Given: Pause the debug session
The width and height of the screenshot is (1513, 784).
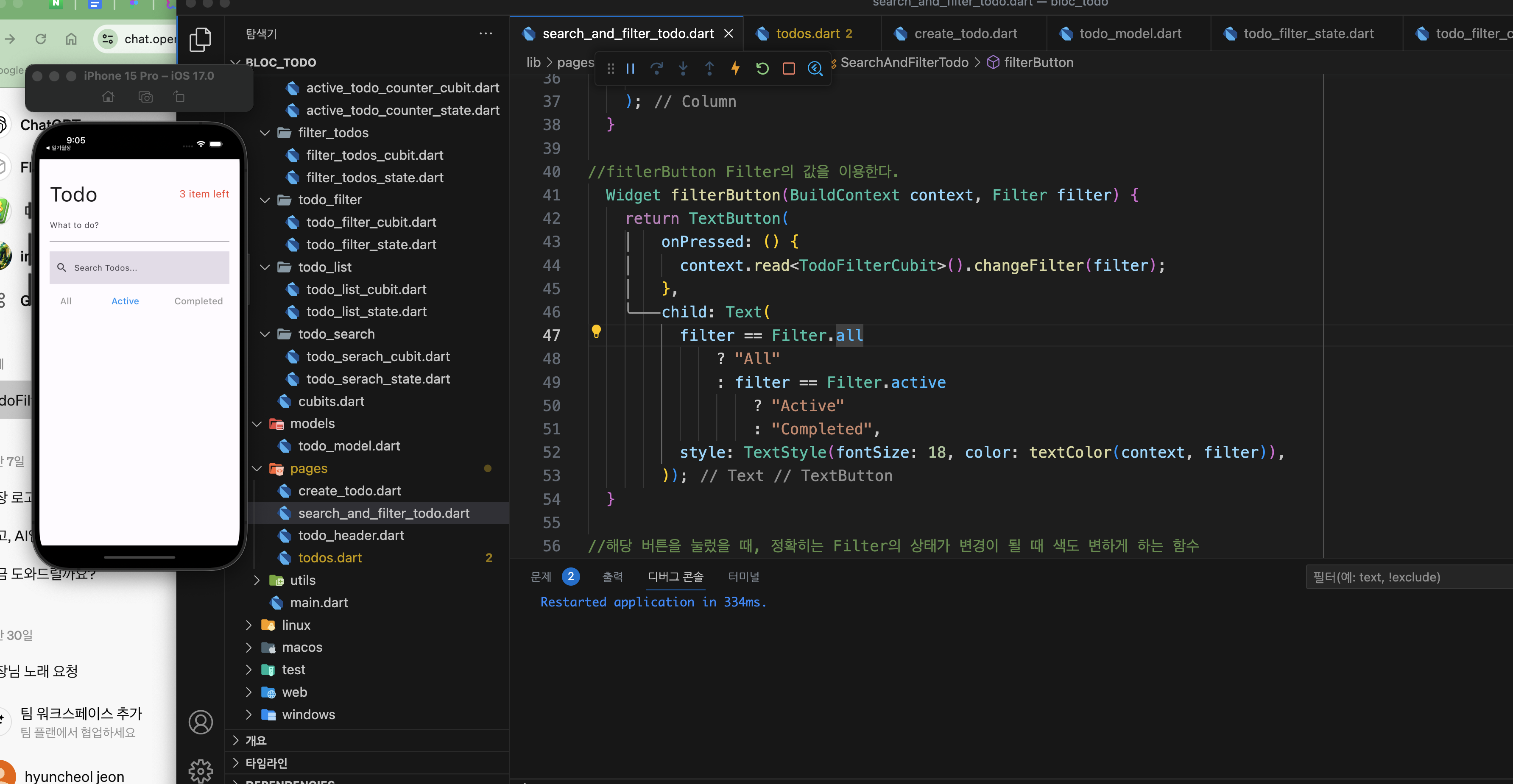Looking at the screenshot, I should click(630, 69).
